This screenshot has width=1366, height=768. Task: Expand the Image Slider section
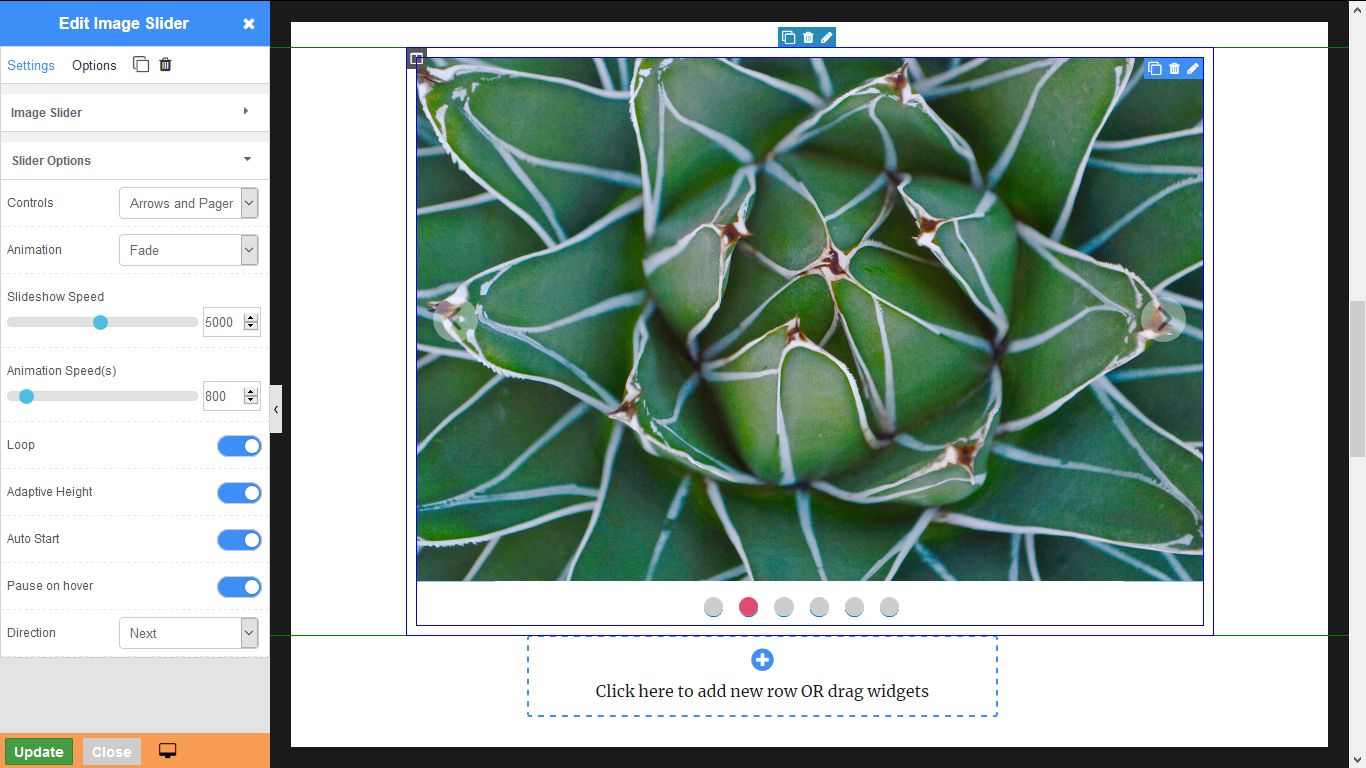[130, 113]
